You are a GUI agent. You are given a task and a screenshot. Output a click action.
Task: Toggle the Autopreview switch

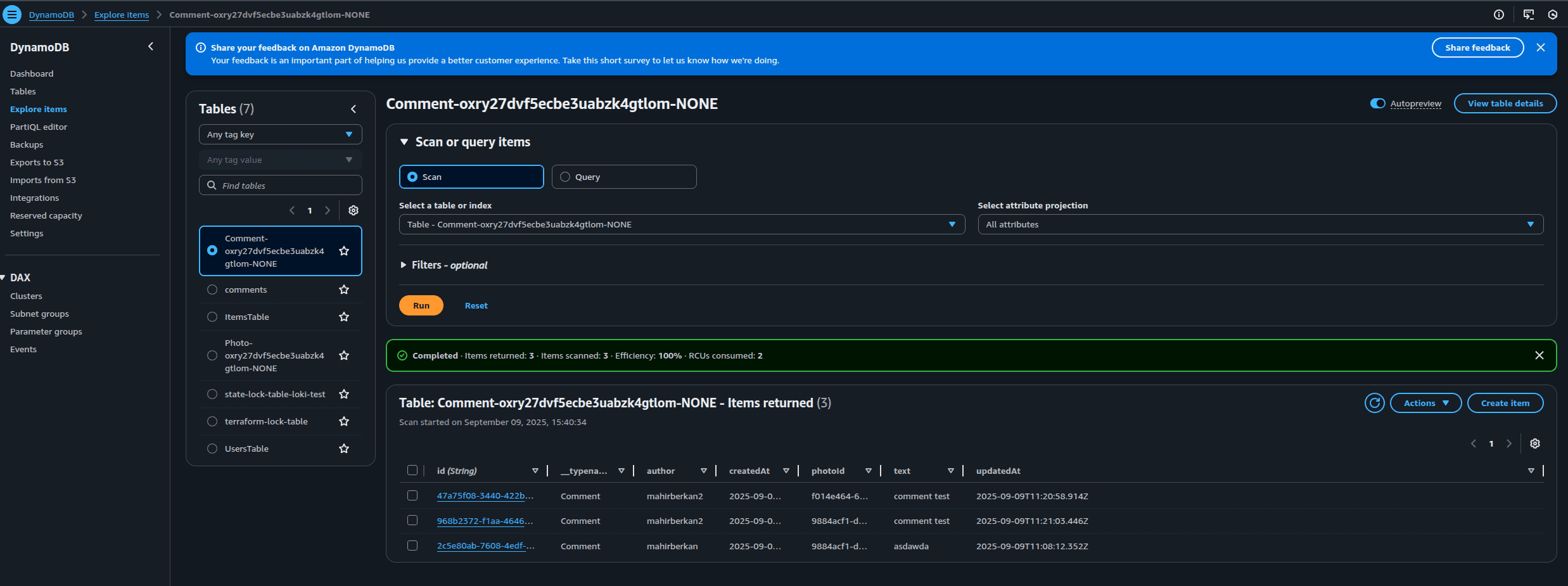click(1377, 103)
